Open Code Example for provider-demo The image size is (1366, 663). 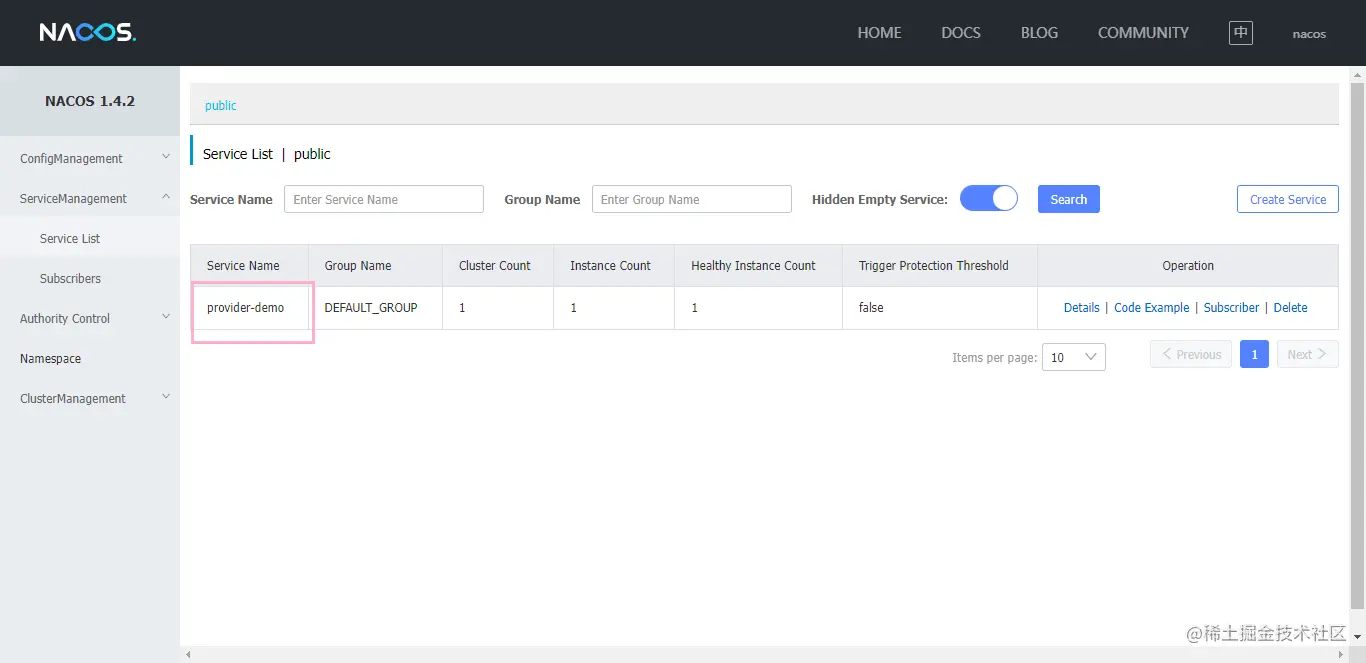[1151, 308]
